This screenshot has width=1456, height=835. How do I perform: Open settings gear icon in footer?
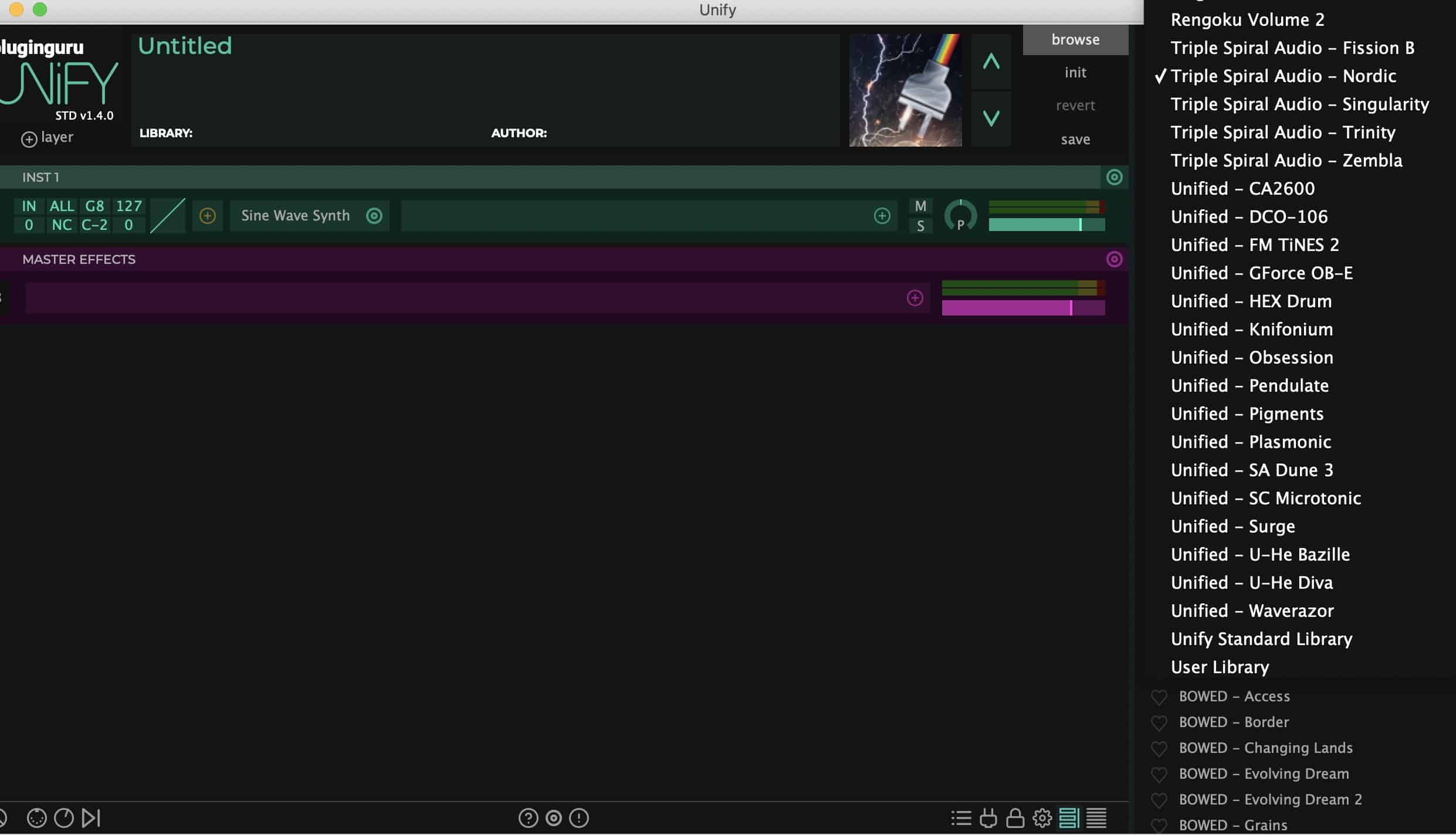[1042, 817]
